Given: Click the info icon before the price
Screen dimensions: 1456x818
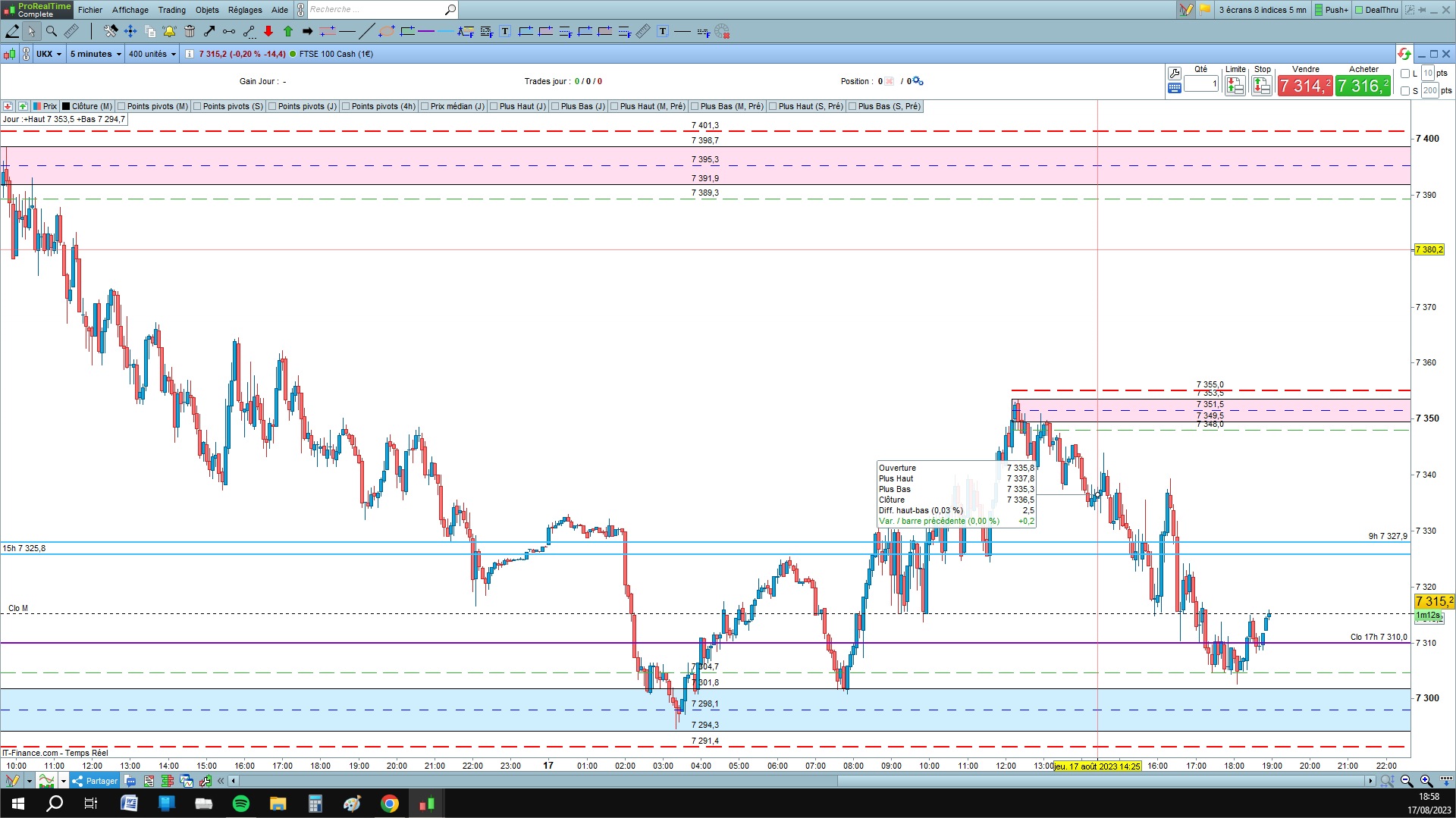Looking at the screenshot, I should point(190,54).
